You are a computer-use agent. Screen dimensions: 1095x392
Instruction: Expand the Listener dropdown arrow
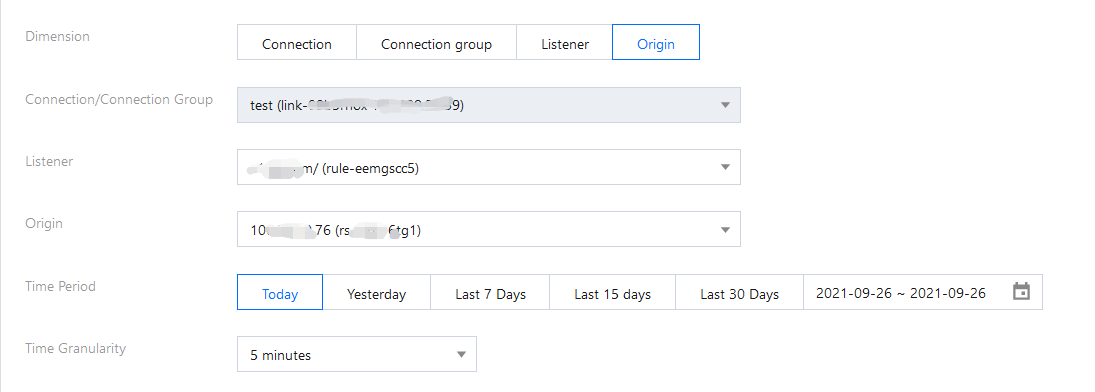725,168
